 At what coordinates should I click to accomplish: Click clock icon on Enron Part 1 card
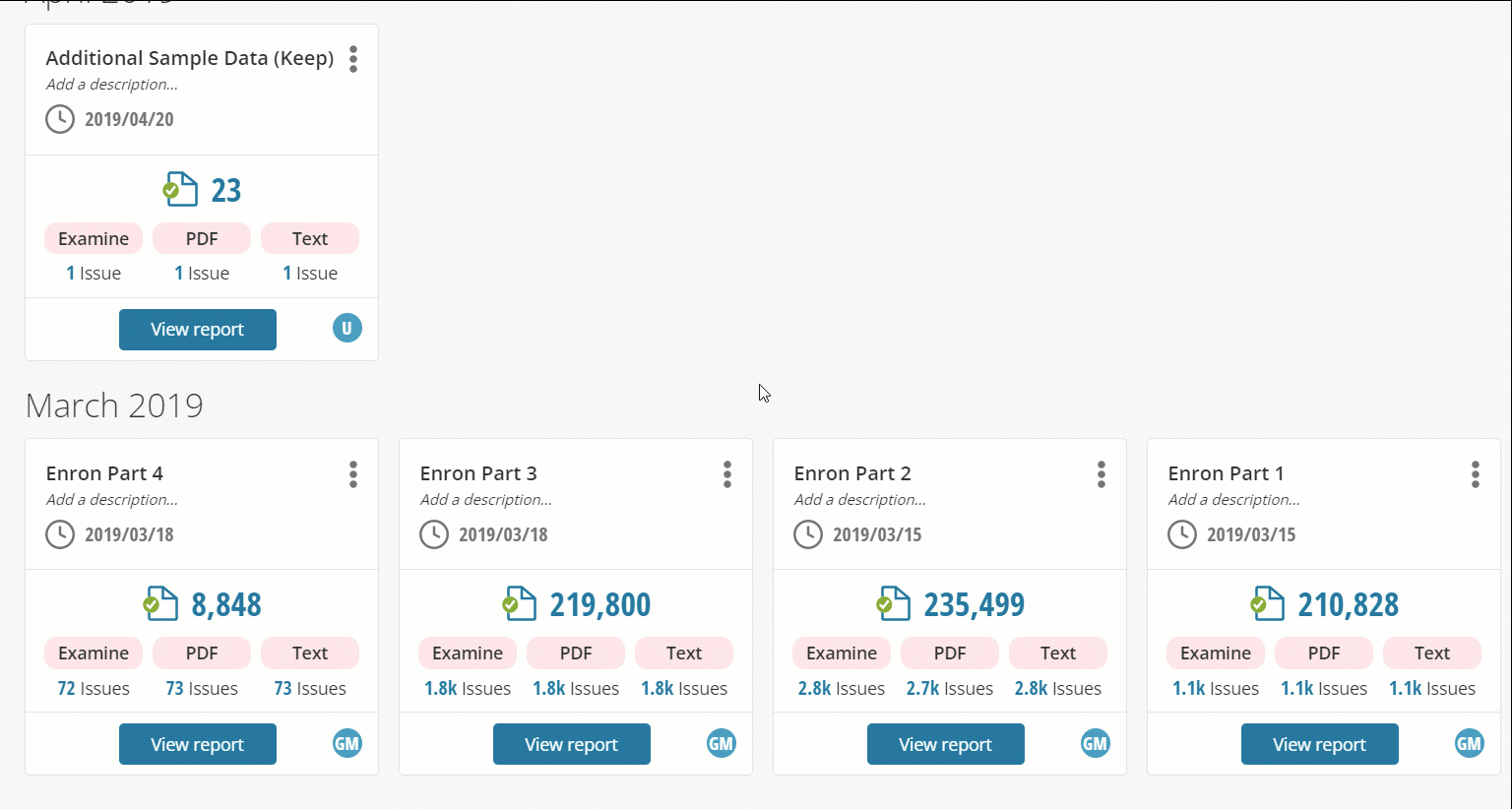1182,534
